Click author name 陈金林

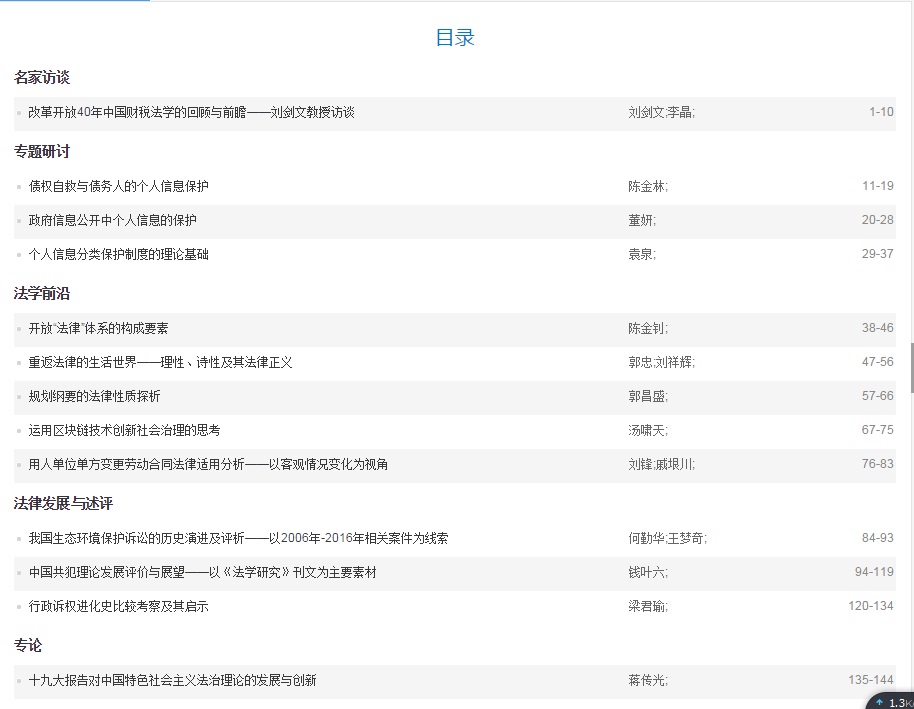point(646,187)
